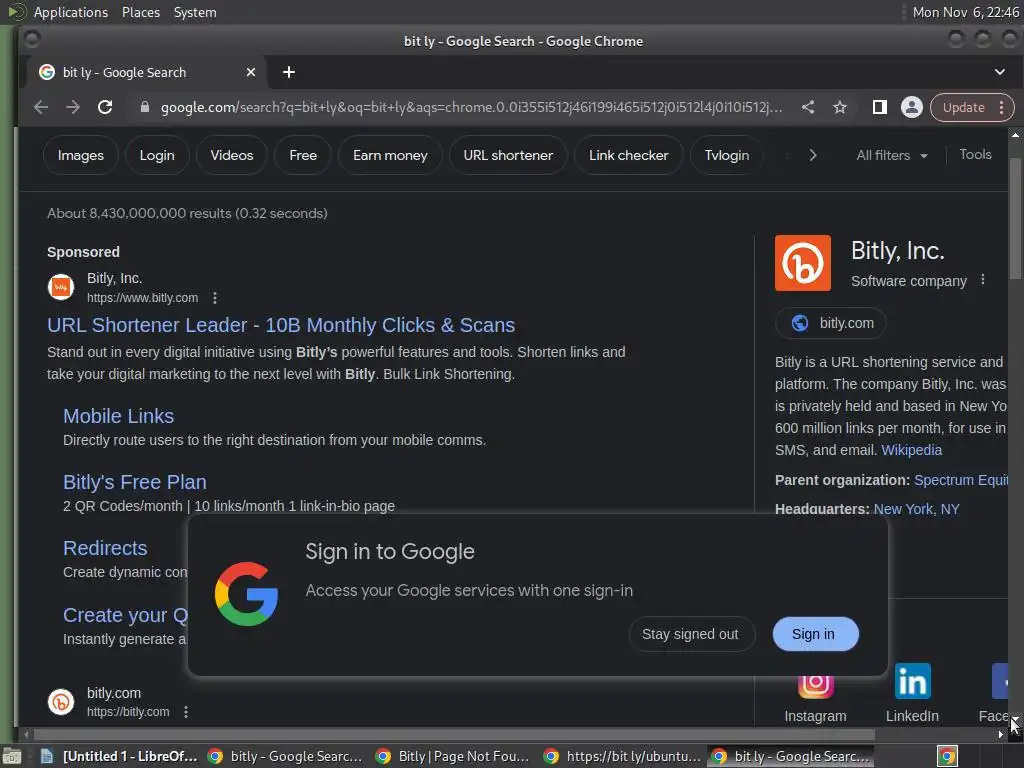
Task: Open Bitly's LinkedIn profile icon
Action: 912,681
